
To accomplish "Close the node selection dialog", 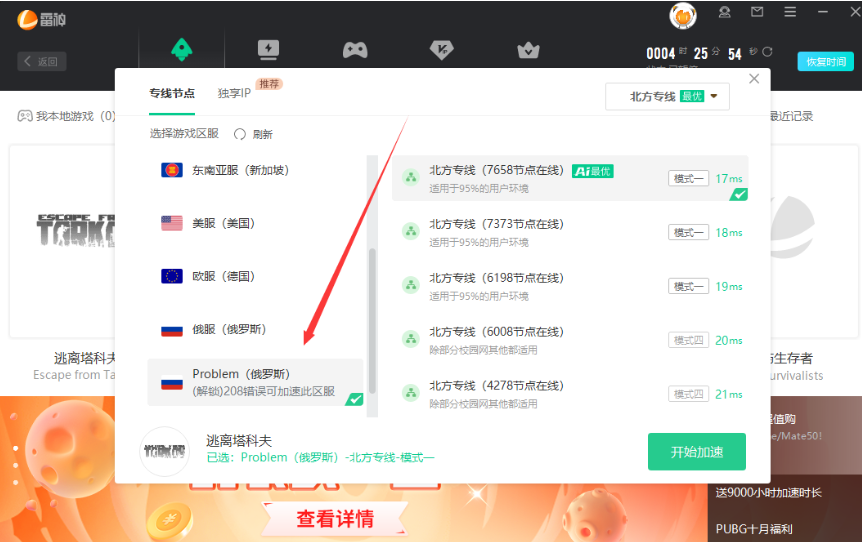I will point(754,79).
